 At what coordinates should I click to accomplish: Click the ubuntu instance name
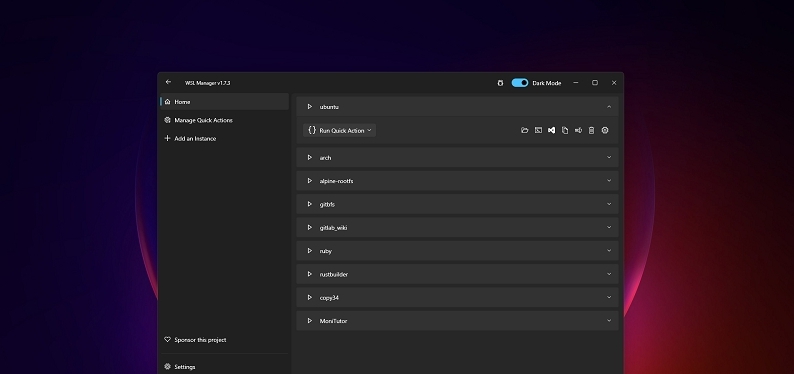[x=329, y=107]
